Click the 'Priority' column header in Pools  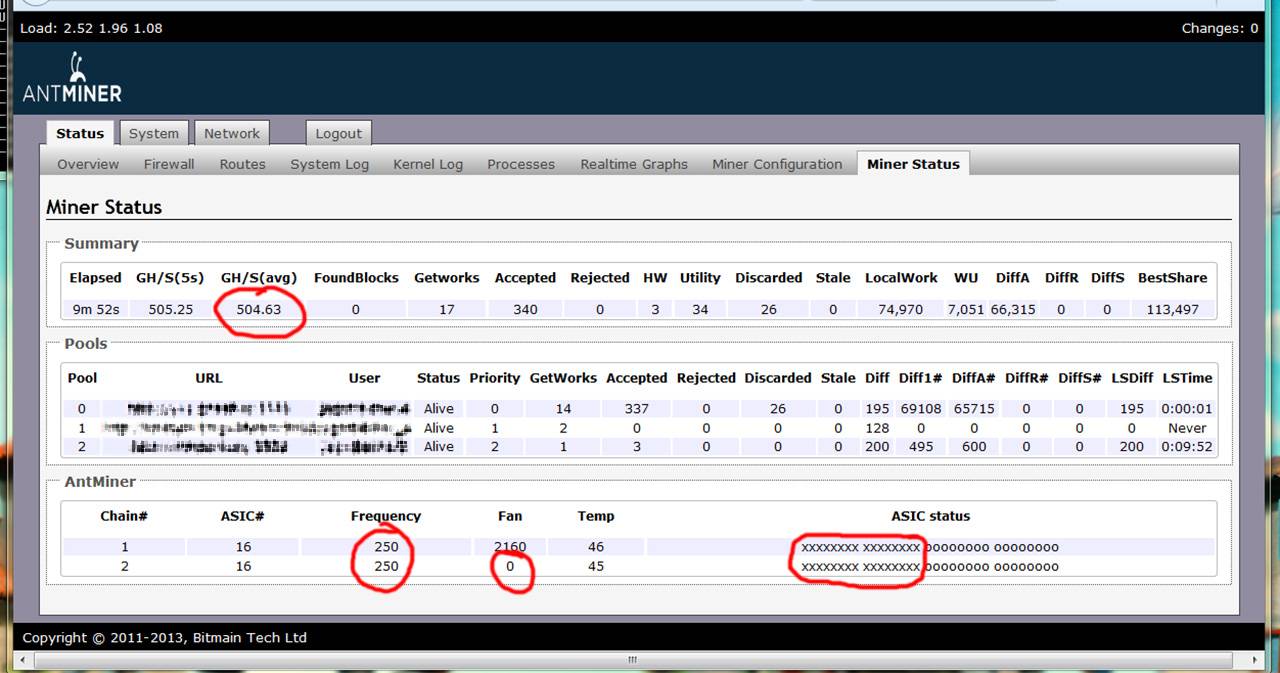coord(495,378)
